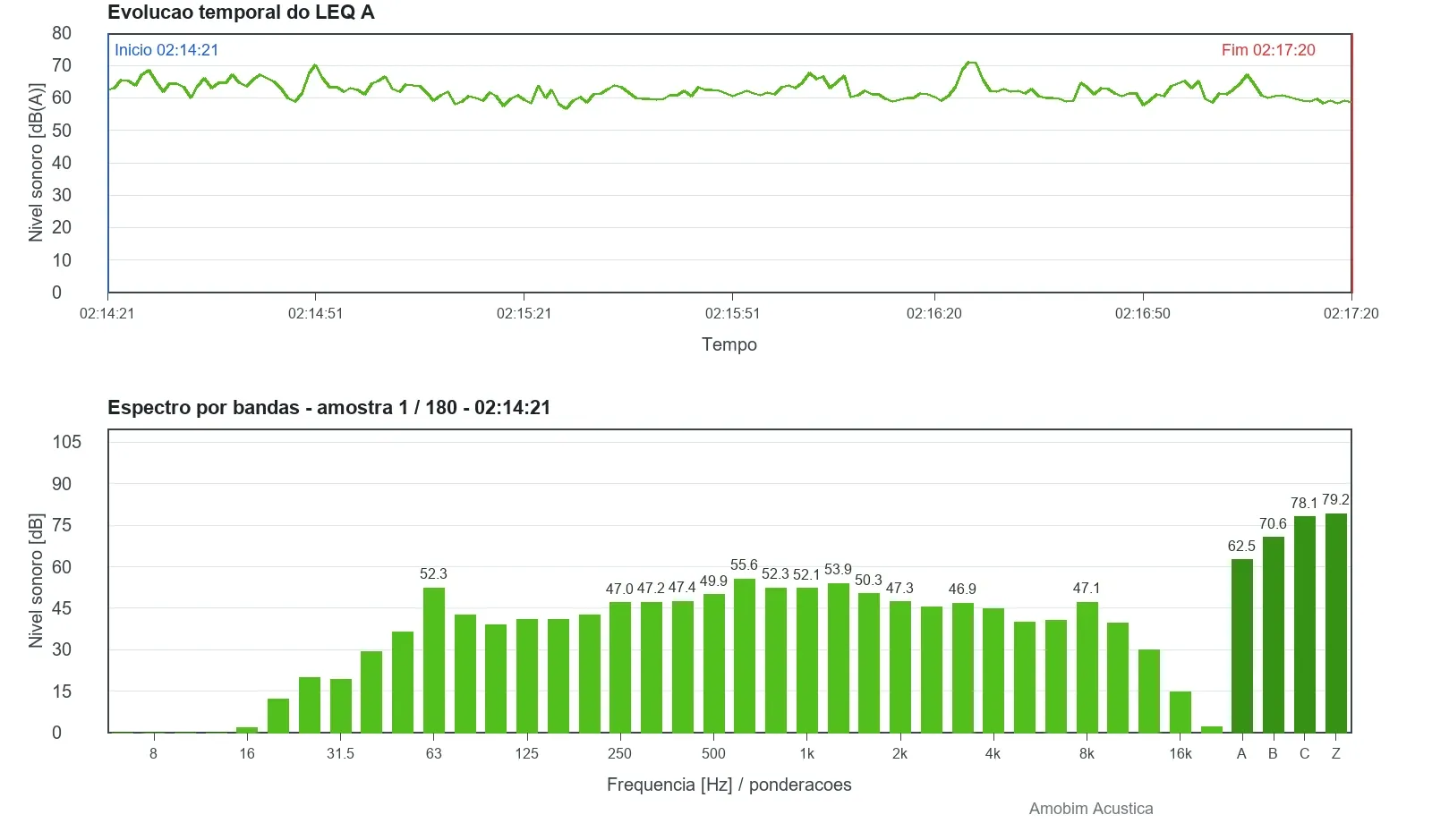Select the A-weighting bar labeled 62.5
The image size is (1432, 840).
(x=1242, y=646)
